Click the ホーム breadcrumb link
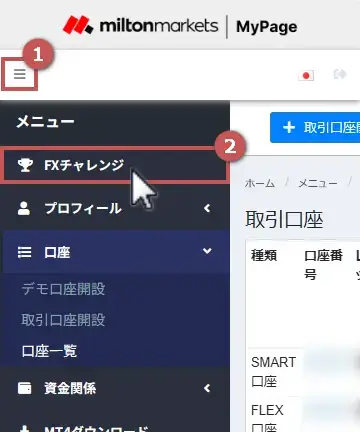Image resolution: width=360 pixels, height=432 pixels. point(260,183)
